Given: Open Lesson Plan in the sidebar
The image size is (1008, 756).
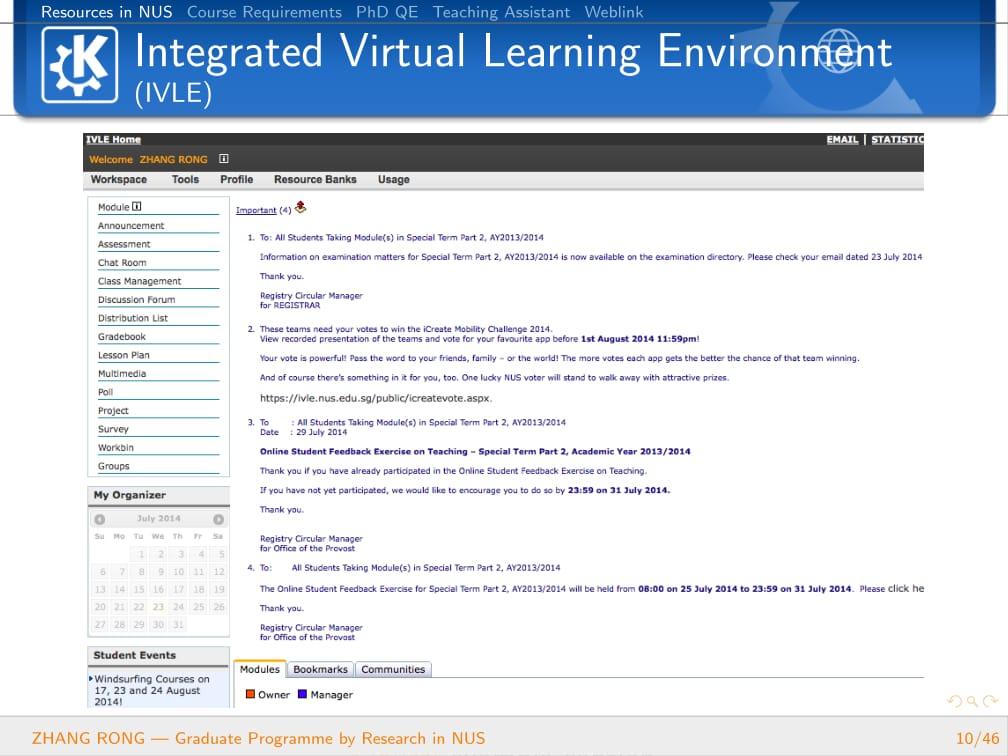Looking at the screenshot, I should [123, 355].
